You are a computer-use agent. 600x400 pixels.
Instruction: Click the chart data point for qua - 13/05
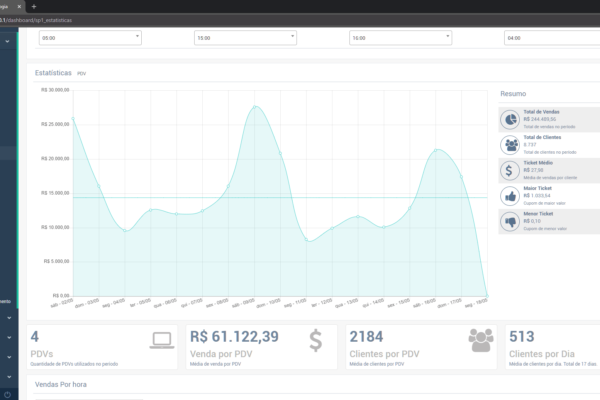358,217
